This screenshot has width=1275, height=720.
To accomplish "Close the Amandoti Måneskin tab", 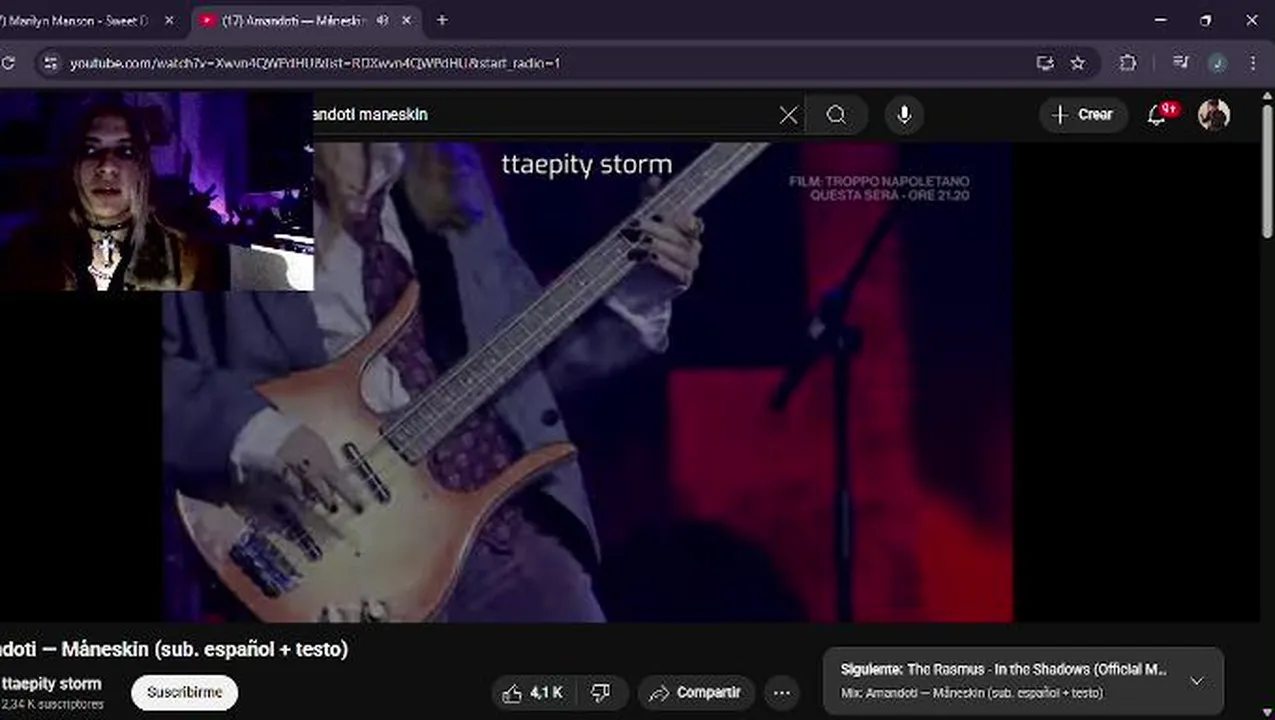I will point(406,20).
